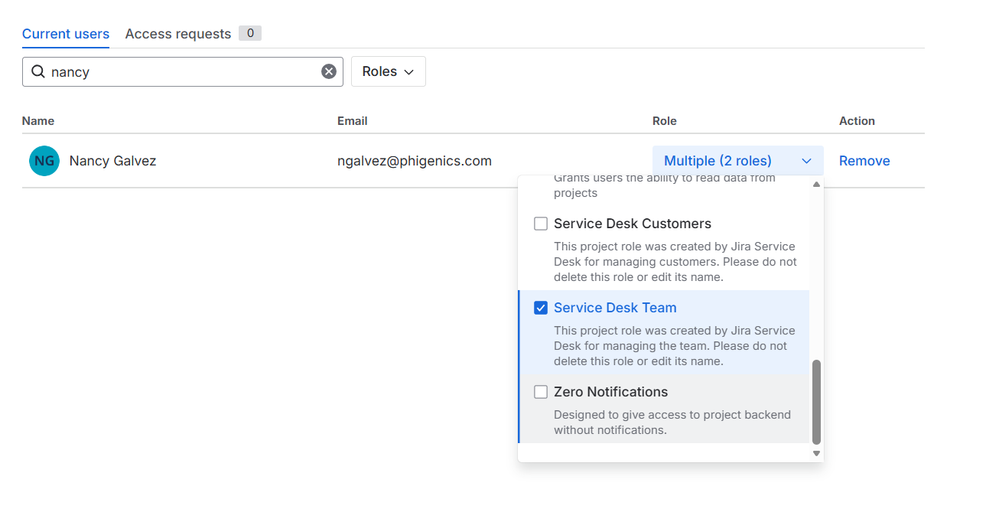Clear the nancy search text
The height and width of the screenshot is (526, 999).
[x=329, y=72]
